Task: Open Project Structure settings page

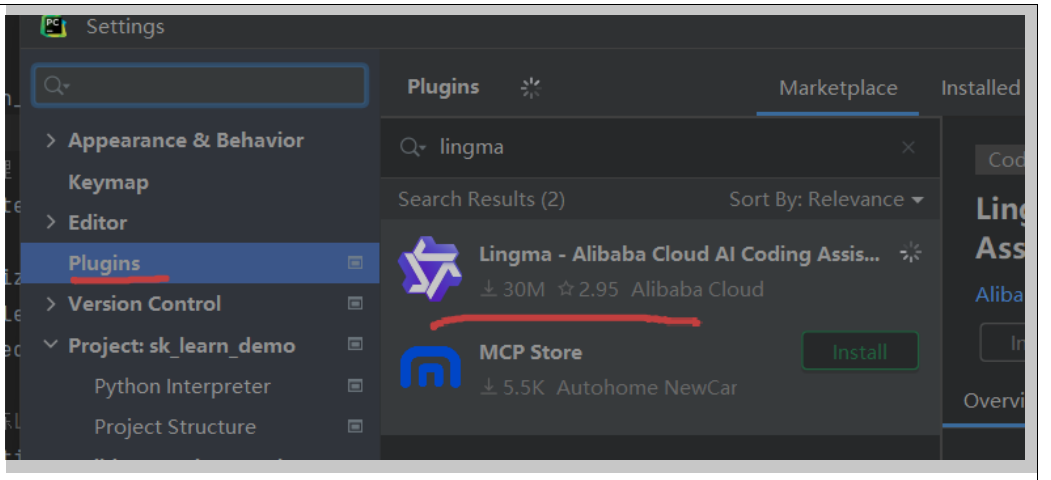Action: pos(175,427)
